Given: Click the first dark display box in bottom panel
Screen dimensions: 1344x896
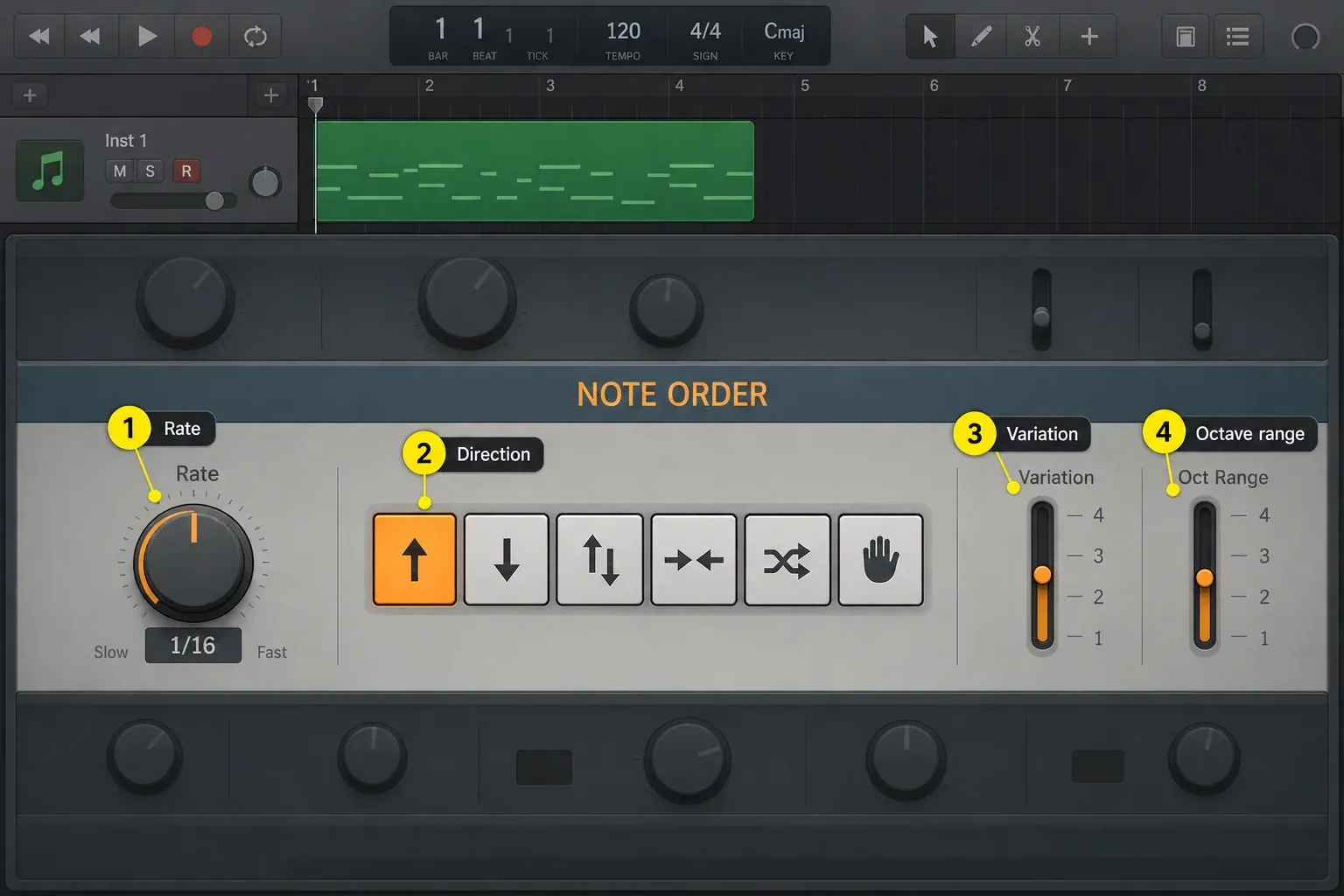Looking at the screenshot, I should [x=544, y=766].
